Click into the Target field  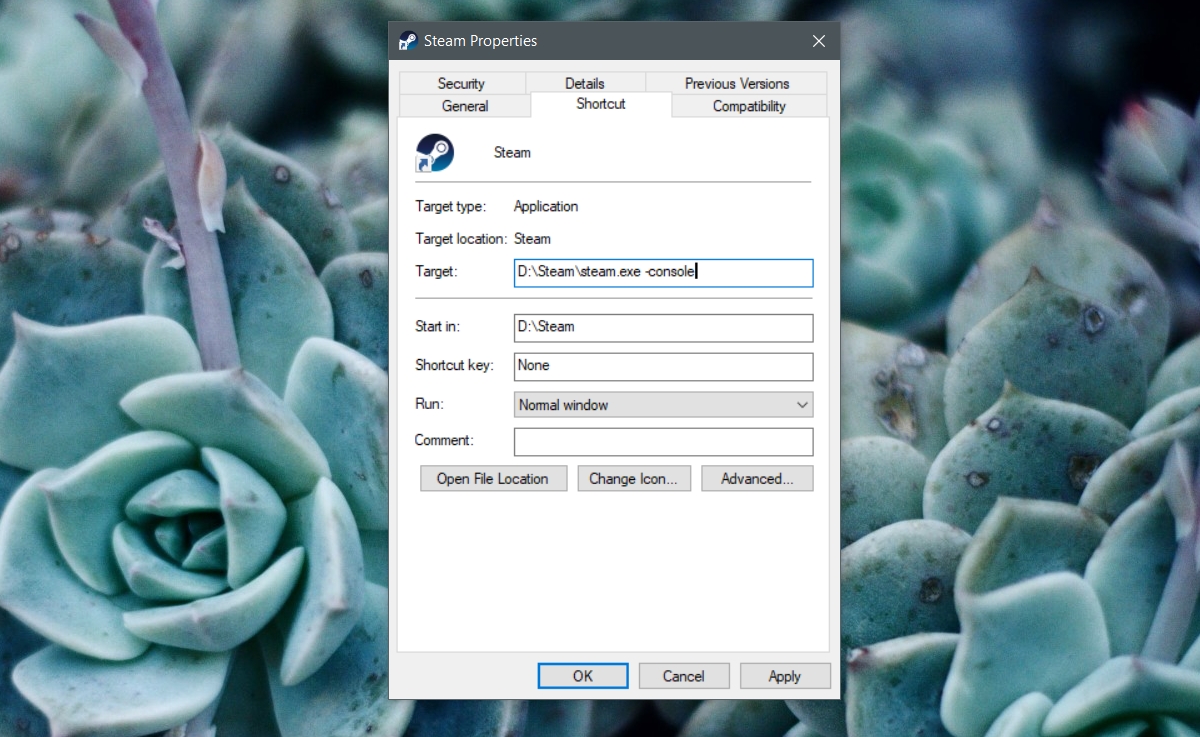coord(663,273)
